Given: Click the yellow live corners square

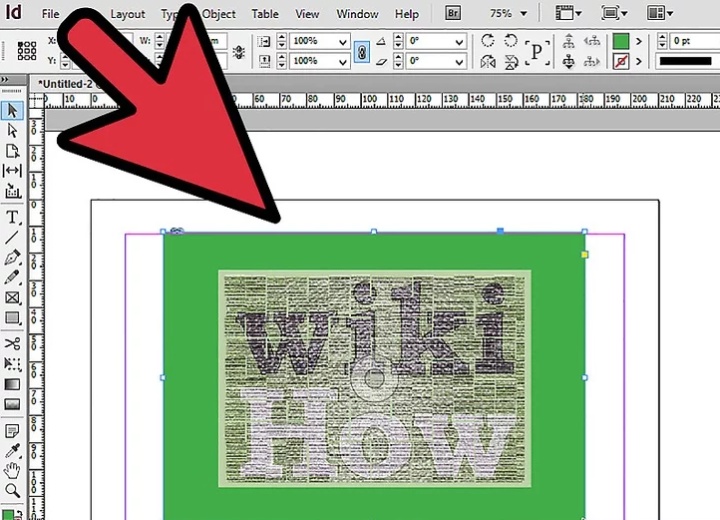Looking at the screenshot, I should [x=584, y=254].
